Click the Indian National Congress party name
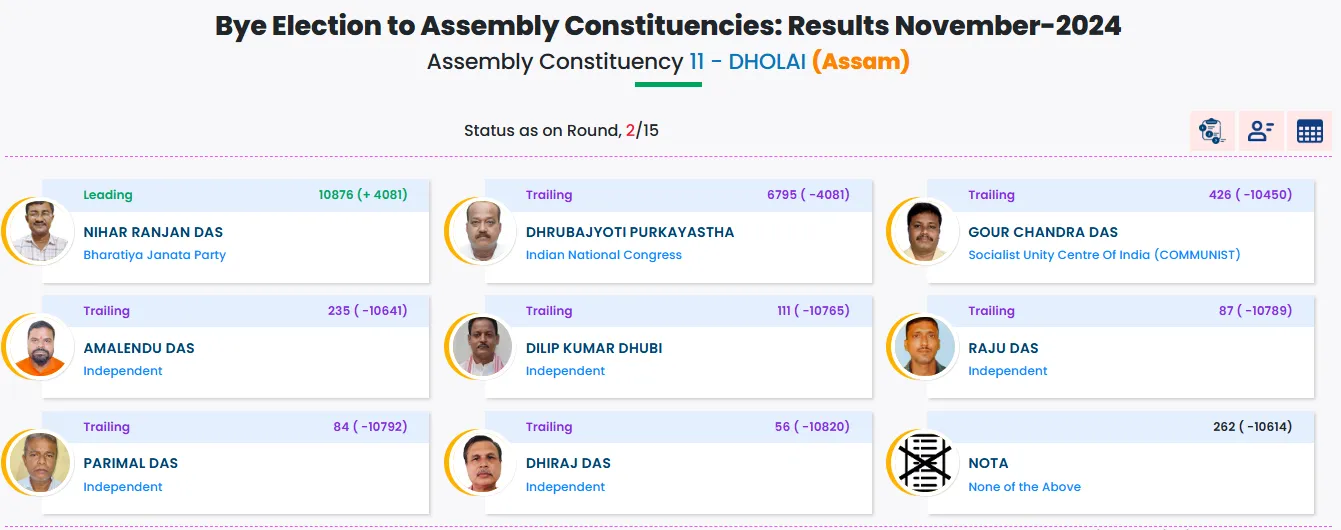This screenshot has width=1341, height=530. (x=603, y=255)
